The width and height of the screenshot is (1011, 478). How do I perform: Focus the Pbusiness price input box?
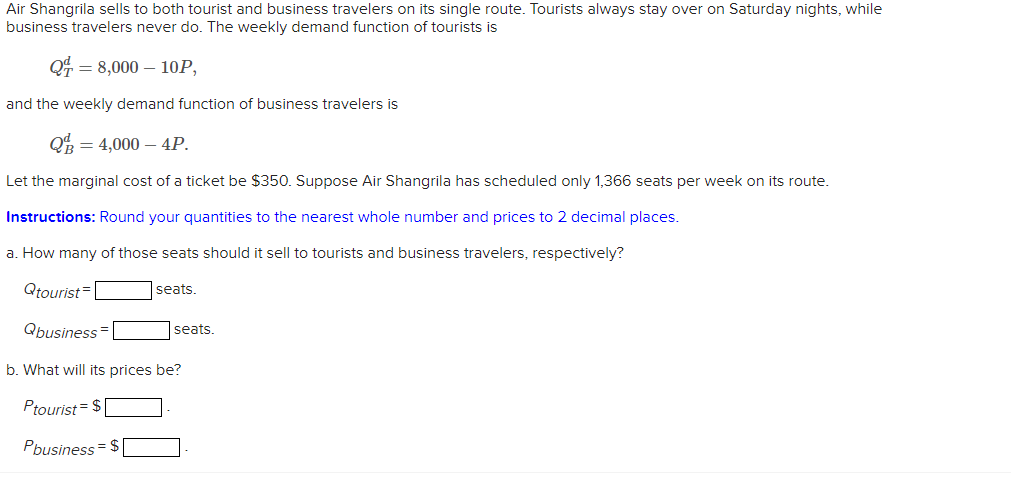point(152,448)
